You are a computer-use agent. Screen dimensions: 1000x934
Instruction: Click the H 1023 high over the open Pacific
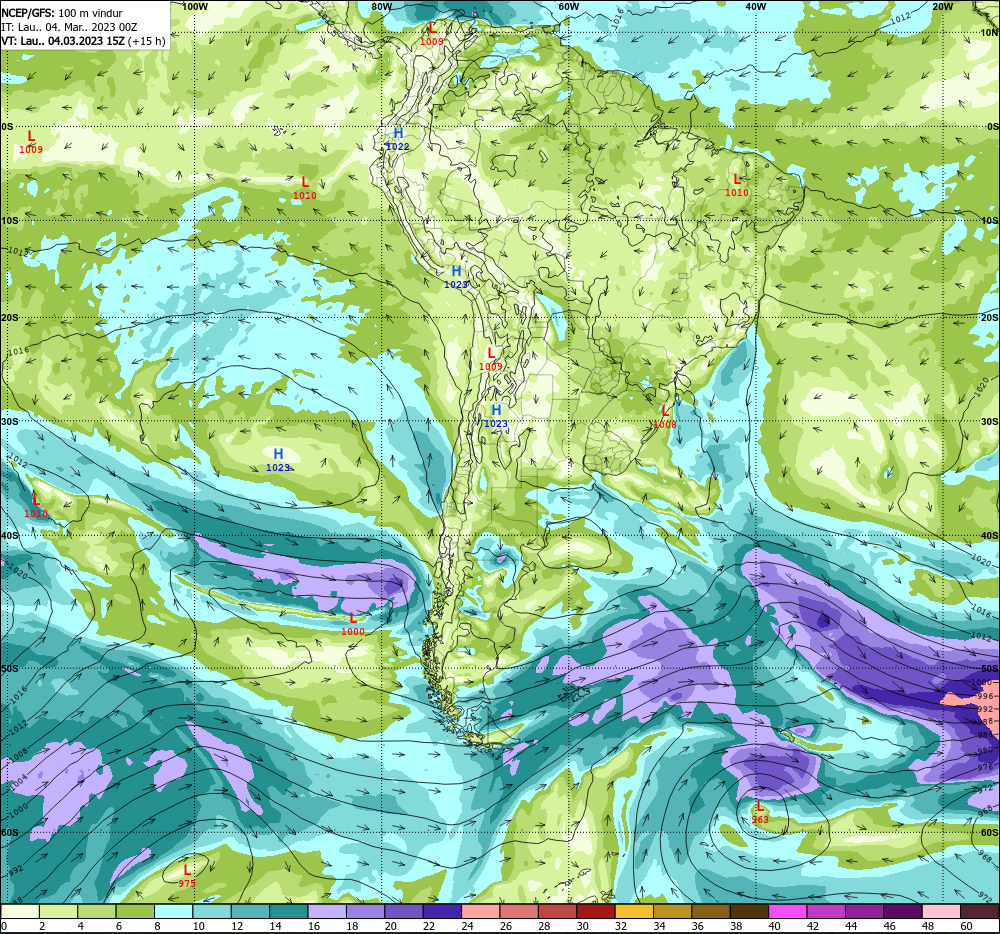point(278,460)
